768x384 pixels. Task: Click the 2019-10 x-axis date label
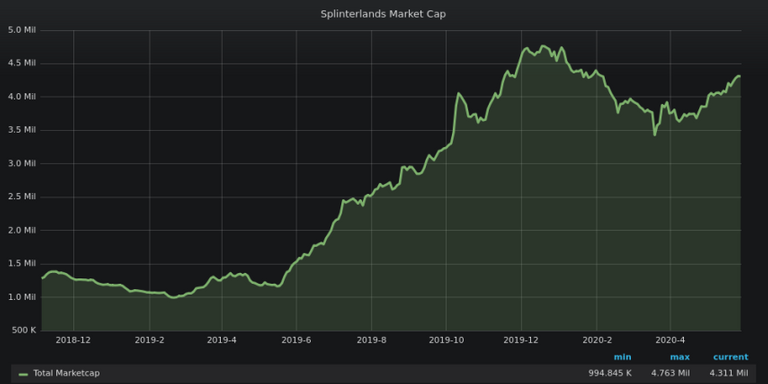[x=446, y=340]
